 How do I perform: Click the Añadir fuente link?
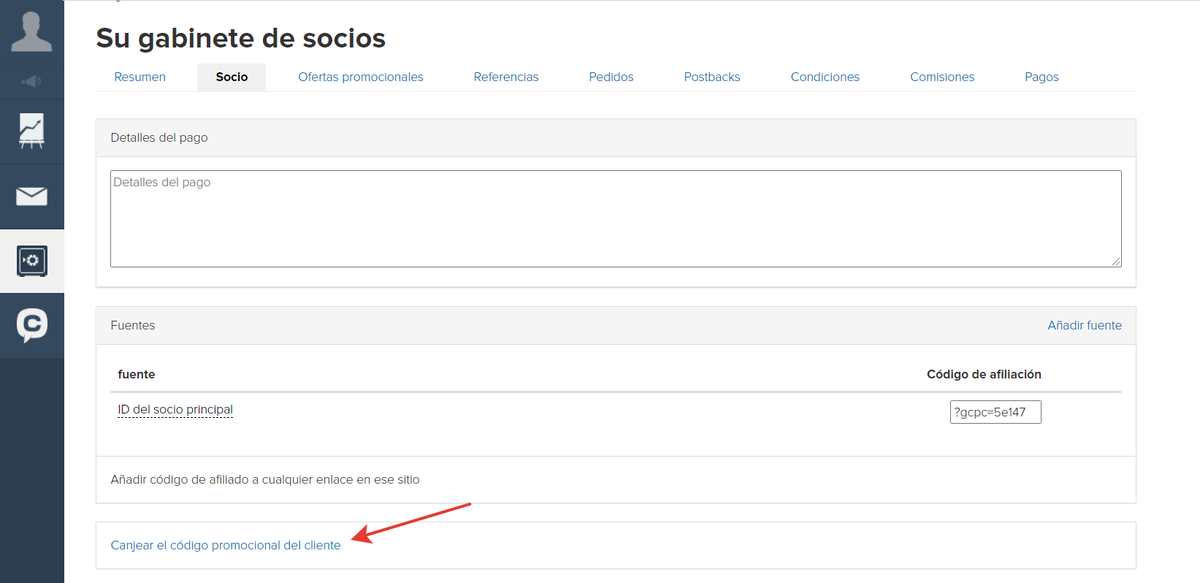click(1084, 325)
